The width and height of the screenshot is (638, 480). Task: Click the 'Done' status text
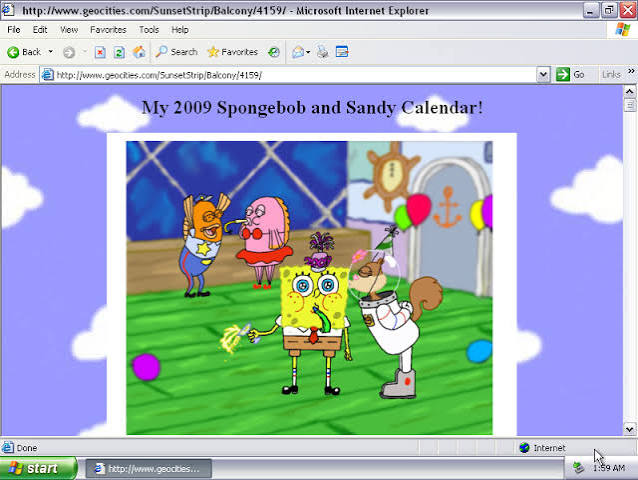(x=27, y=448)
